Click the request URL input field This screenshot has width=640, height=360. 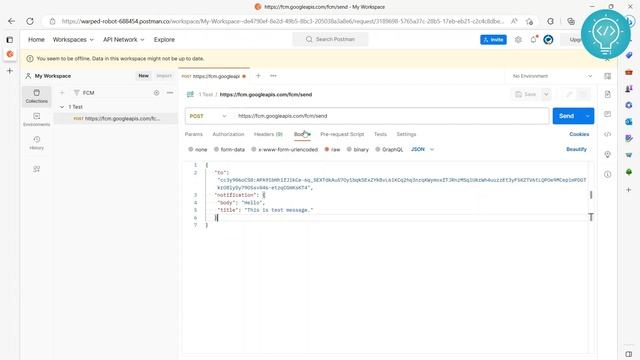pyautogui.click(x=392, y=116)
